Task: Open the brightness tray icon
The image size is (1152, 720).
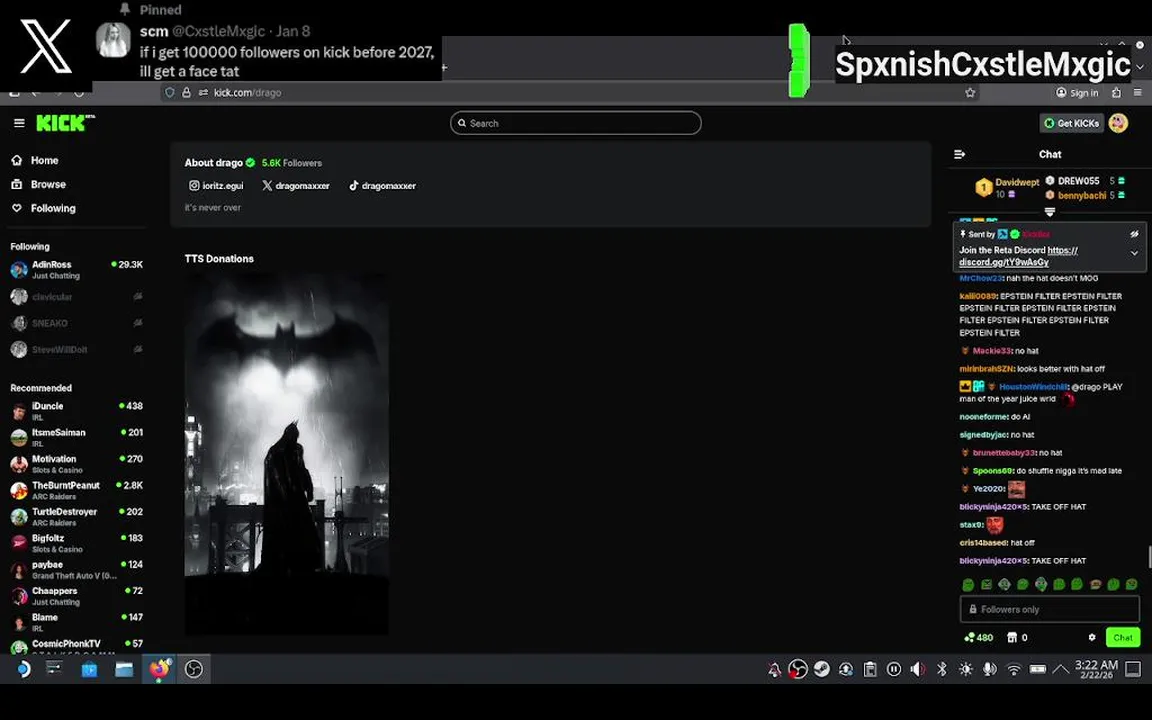Action: (965, 669)
